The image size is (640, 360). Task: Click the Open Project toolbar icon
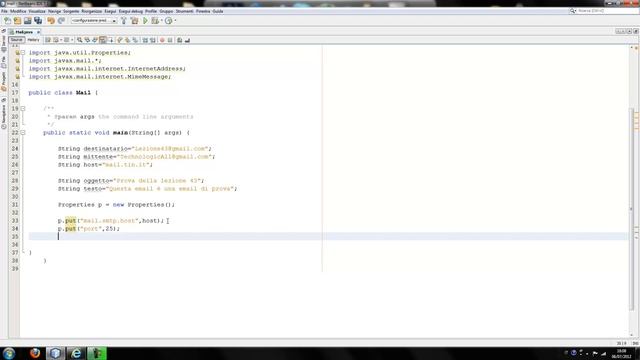[28, 20]
